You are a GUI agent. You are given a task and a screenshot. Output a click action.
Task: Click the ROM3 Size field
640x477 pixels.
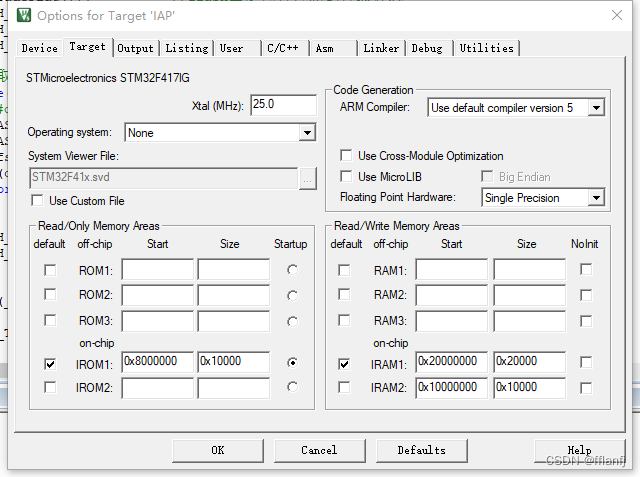(x=234, y=321)
